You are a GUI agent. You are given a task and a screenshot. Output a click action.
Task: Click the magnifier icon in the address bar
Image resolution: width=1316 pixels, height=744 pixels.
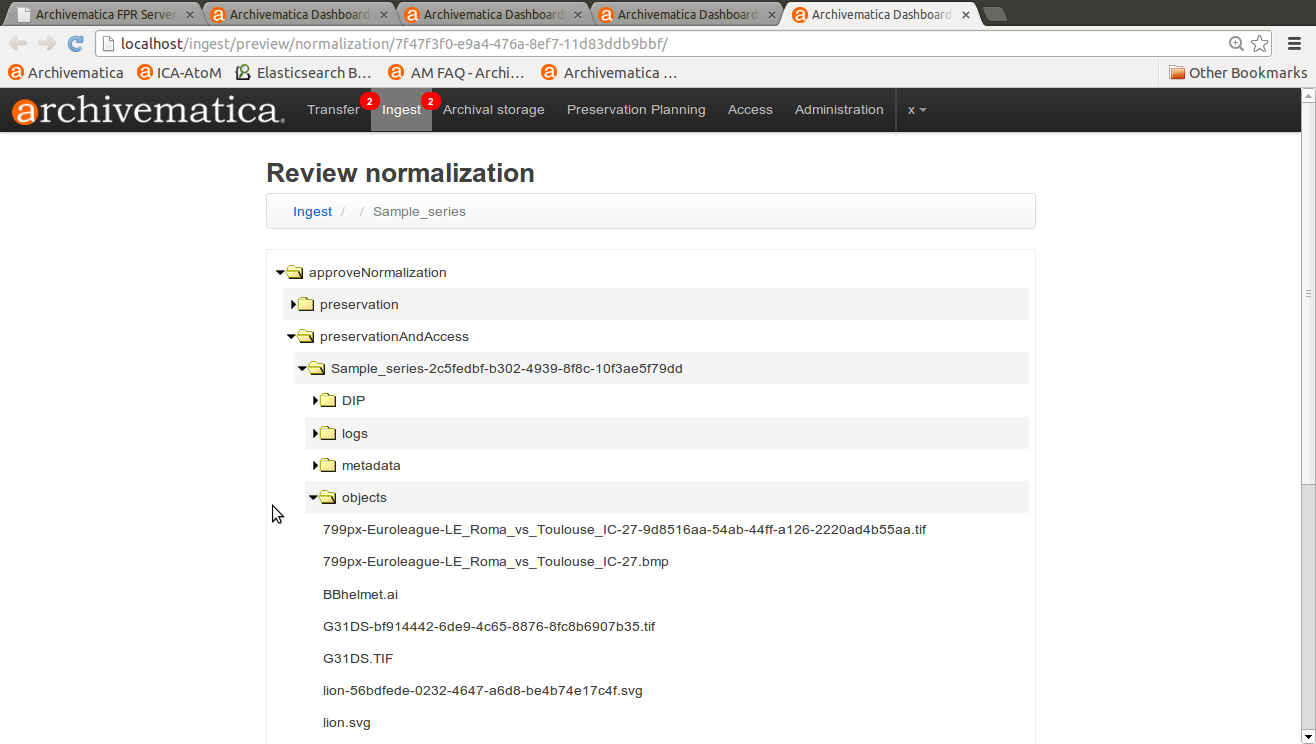(x=1236, y=44)
